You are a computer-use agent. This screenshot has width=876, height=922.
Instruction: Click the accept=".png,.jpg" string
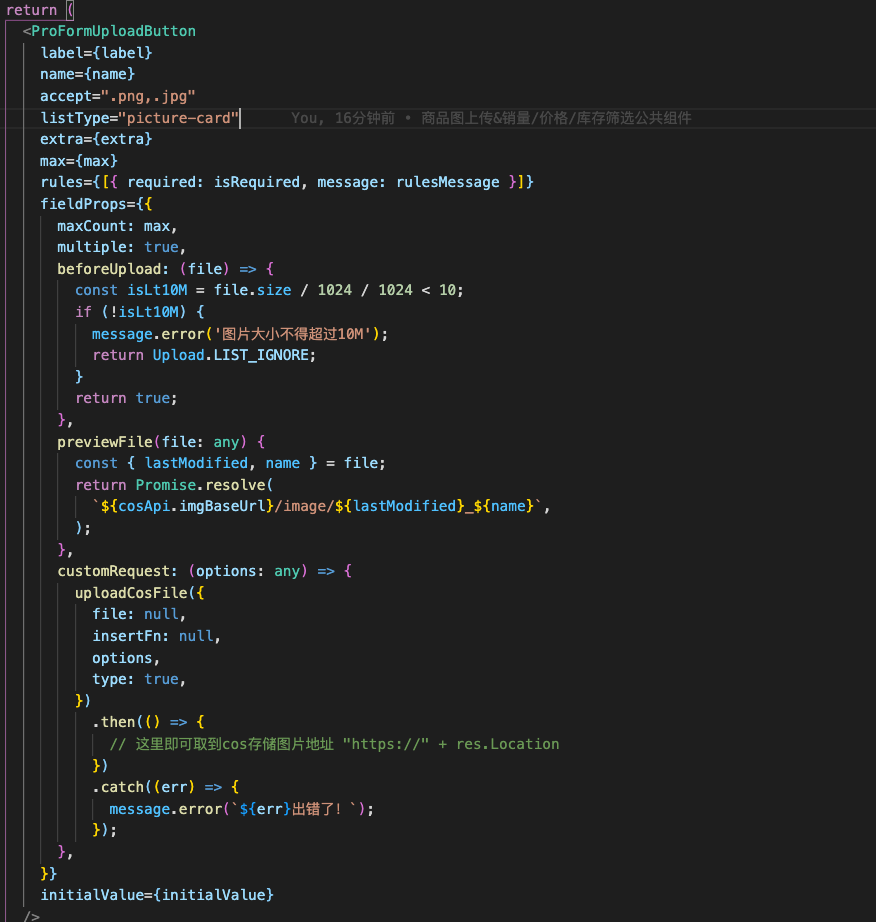148,96
